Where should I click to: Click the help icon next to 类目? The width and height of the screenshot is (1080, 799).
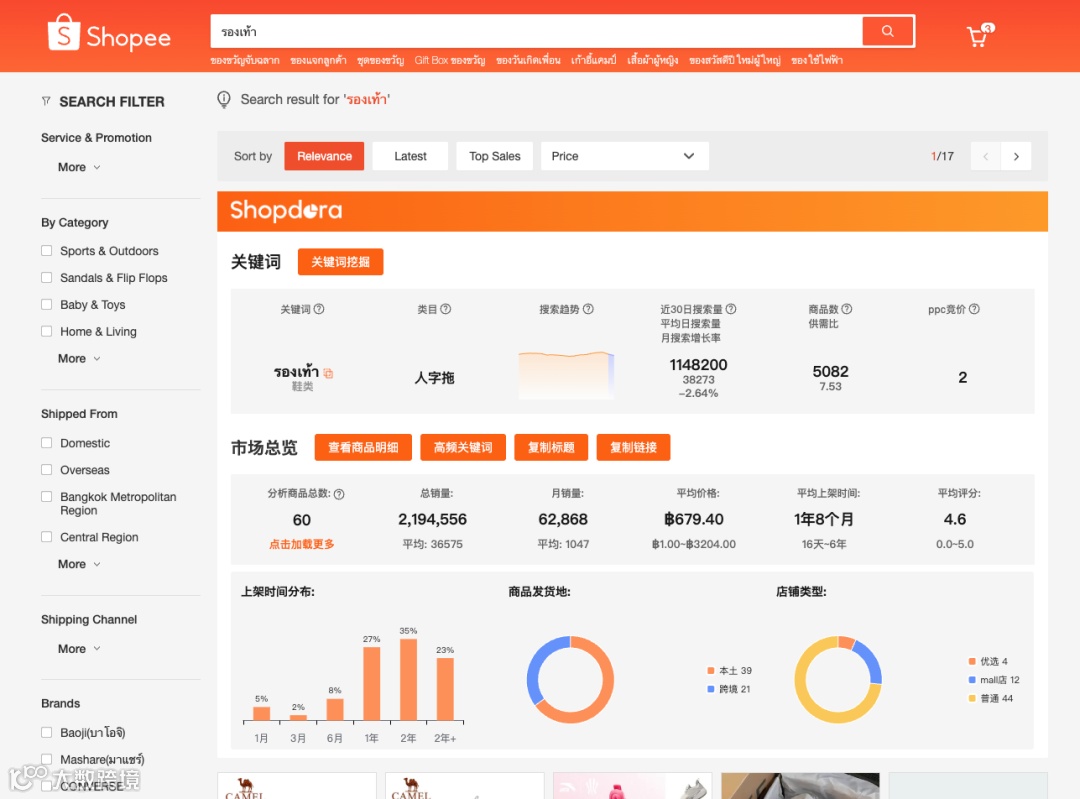click(x=446, y=309)
